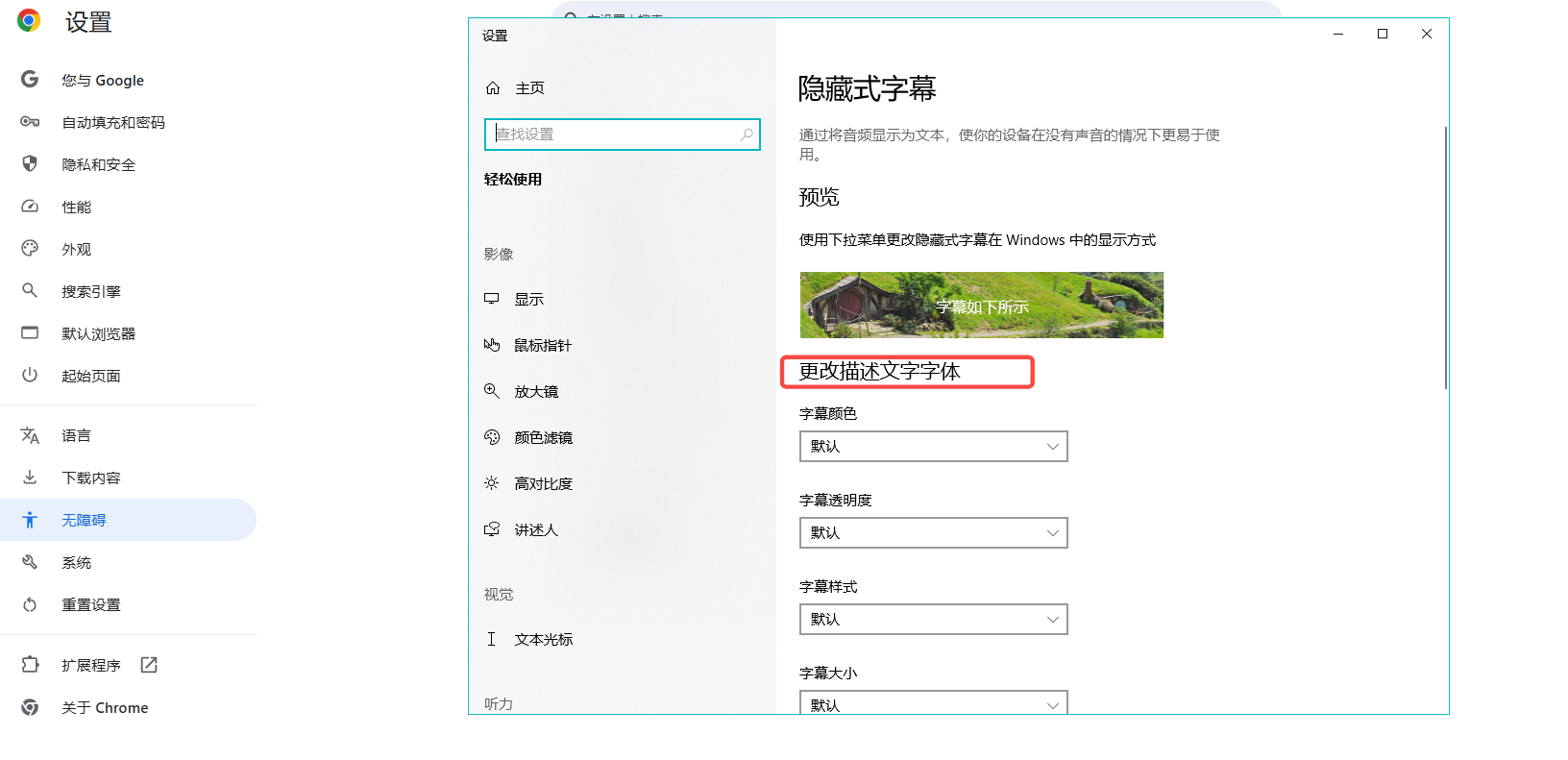This screenshot has width=1568, height=760.
Task: Click the power icon for 起始页面
Action: 30,375
